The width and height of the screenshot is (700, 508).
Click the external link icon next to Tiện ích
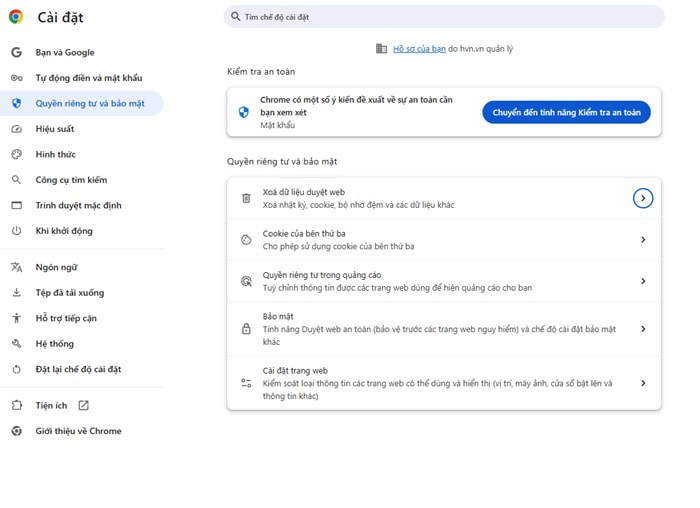pos(83,405)
